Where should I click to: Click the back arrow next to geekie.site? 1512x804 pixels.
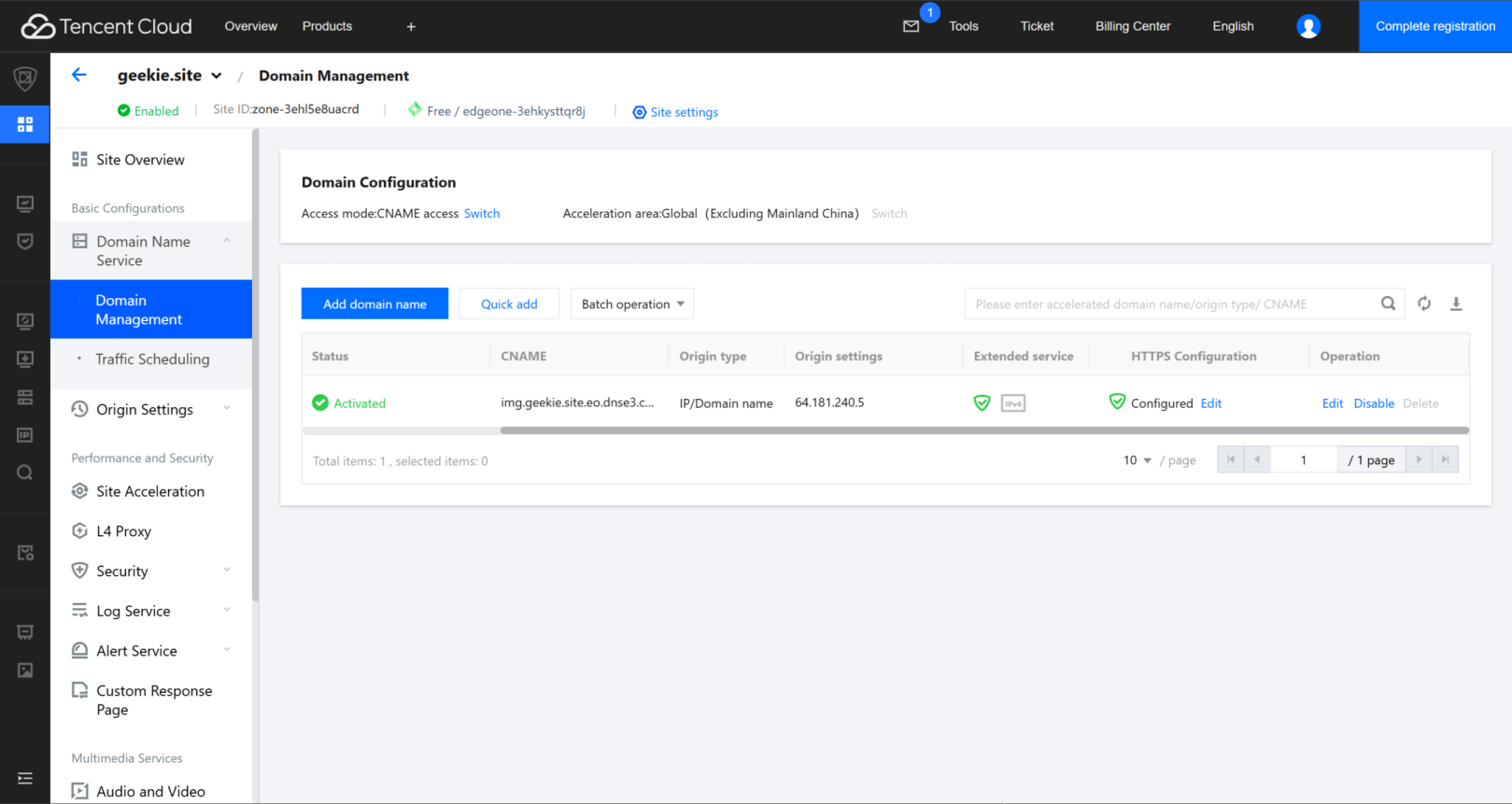[79, 75]
